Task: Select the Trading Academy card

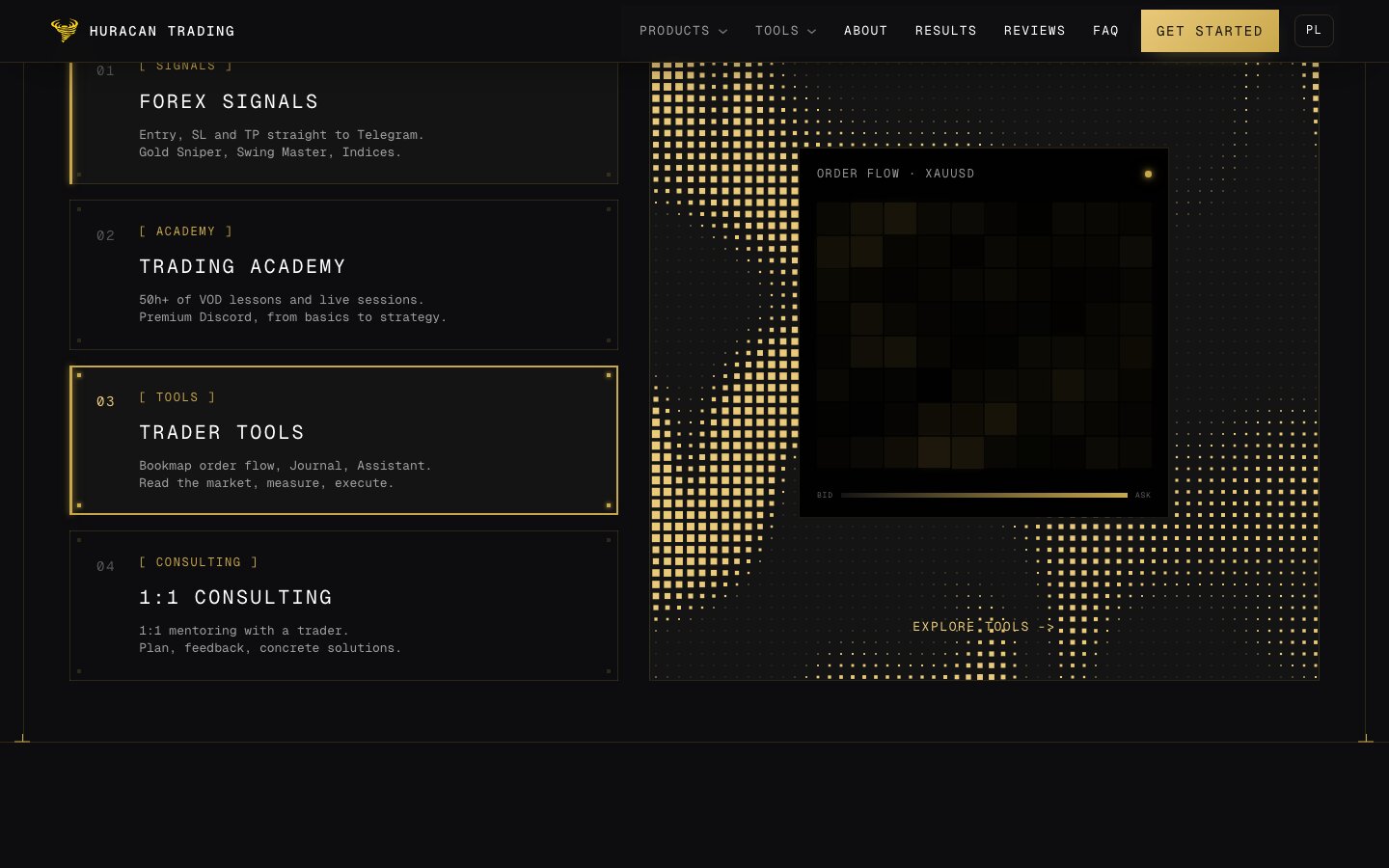Action: point(343,275)
